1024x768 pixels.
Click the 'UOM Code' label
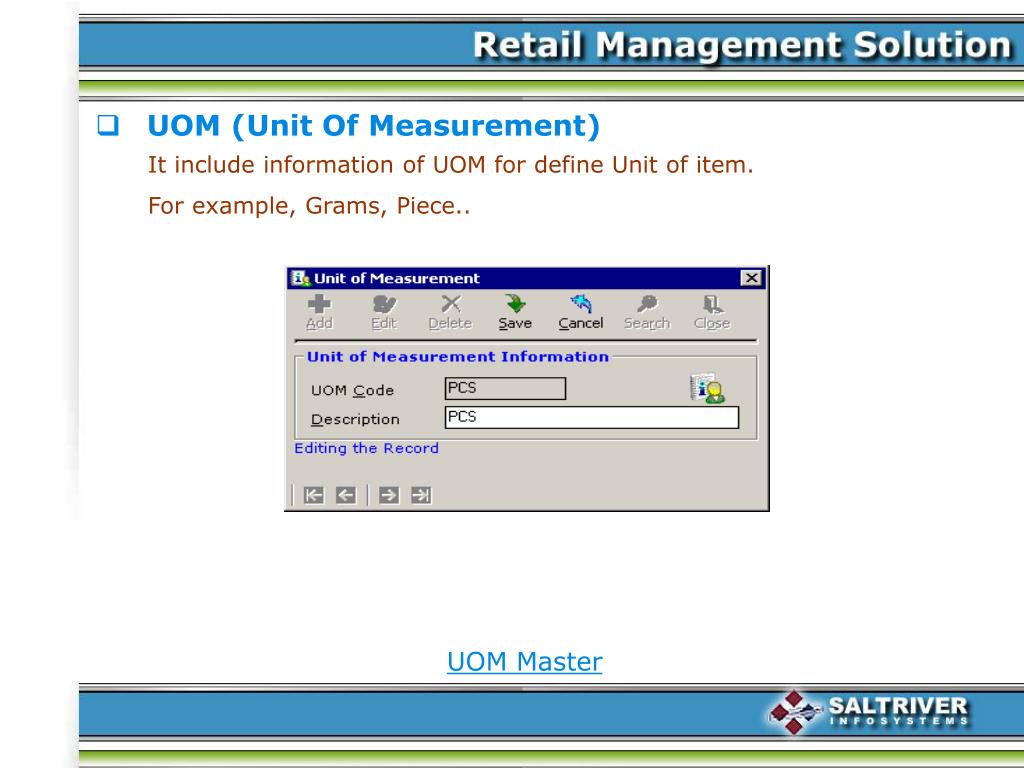[353, 390]
